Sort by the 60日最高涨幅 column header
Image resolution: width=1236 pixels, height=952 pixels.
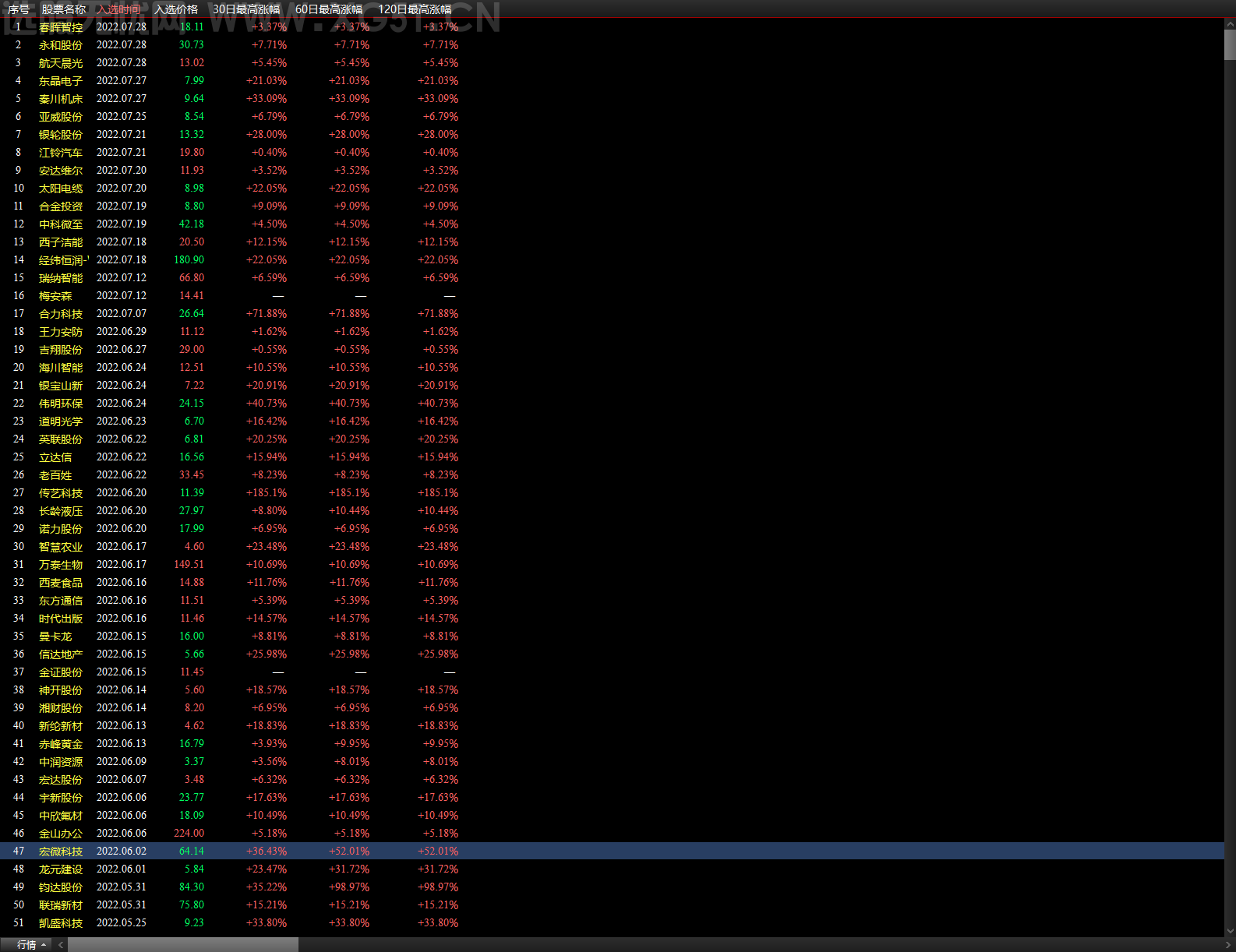click(x=329, y=9)
